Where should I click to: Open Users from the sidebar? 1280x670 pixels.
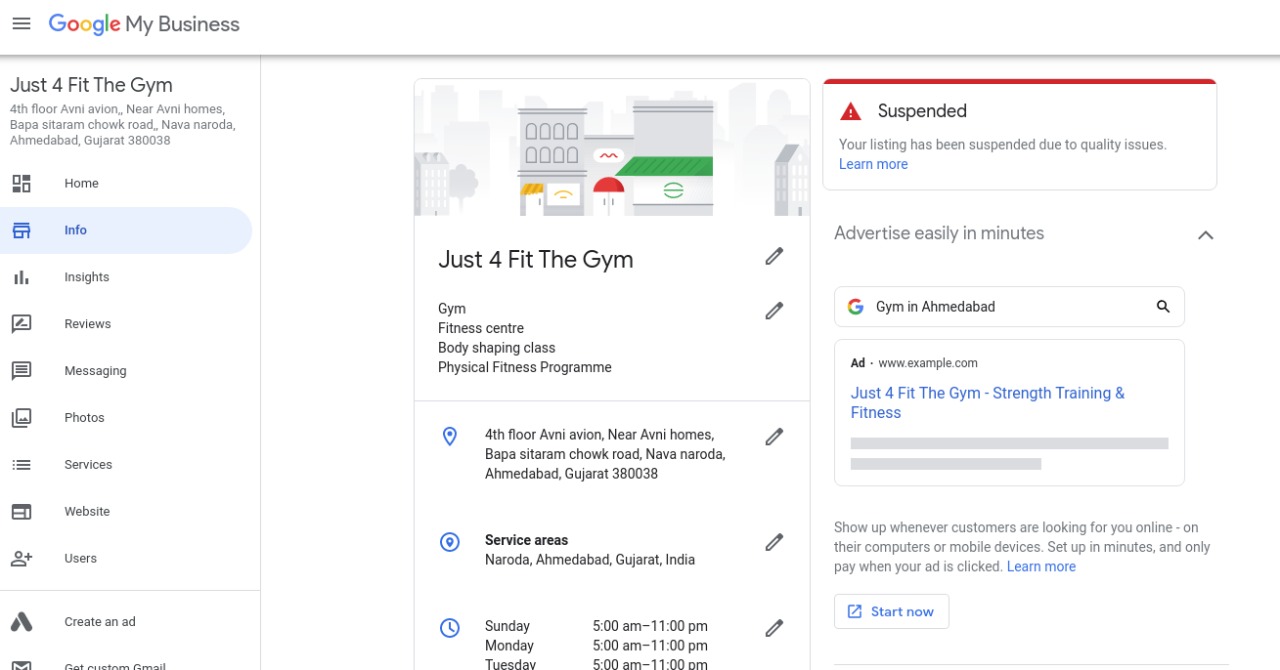click(126, 559)
